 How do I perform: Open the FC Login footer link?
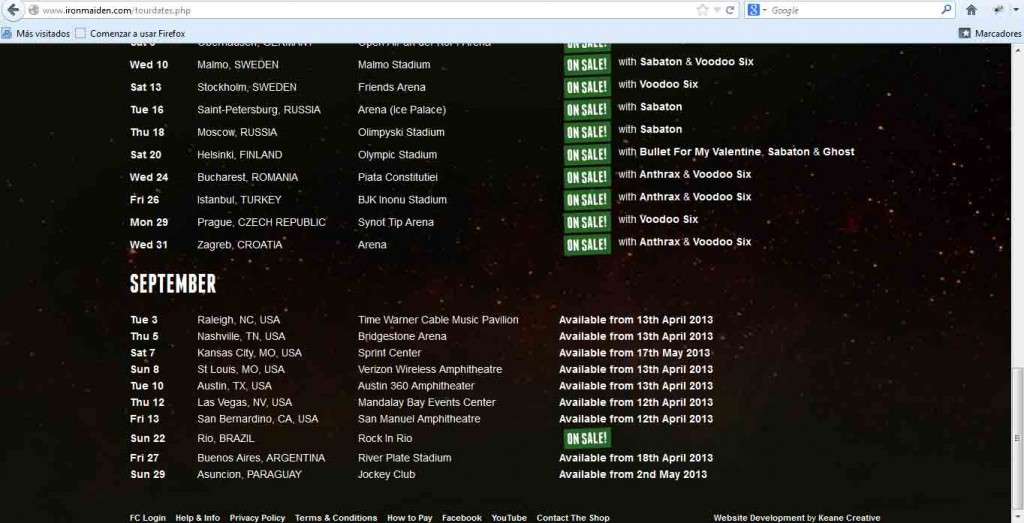click(x=148, y=518)
